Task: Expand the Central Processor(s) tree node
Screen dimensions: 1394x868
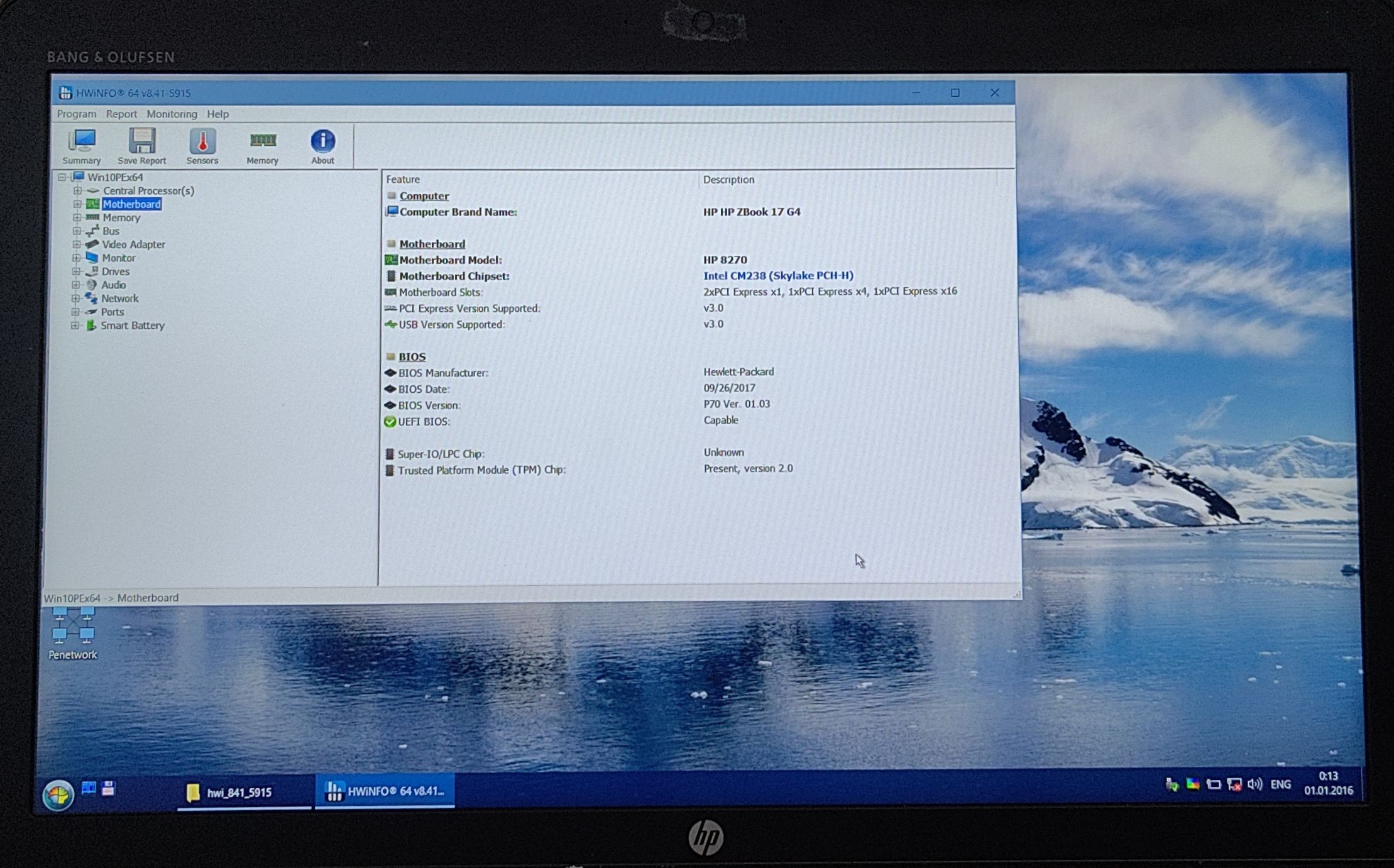Action: point(77,190)
